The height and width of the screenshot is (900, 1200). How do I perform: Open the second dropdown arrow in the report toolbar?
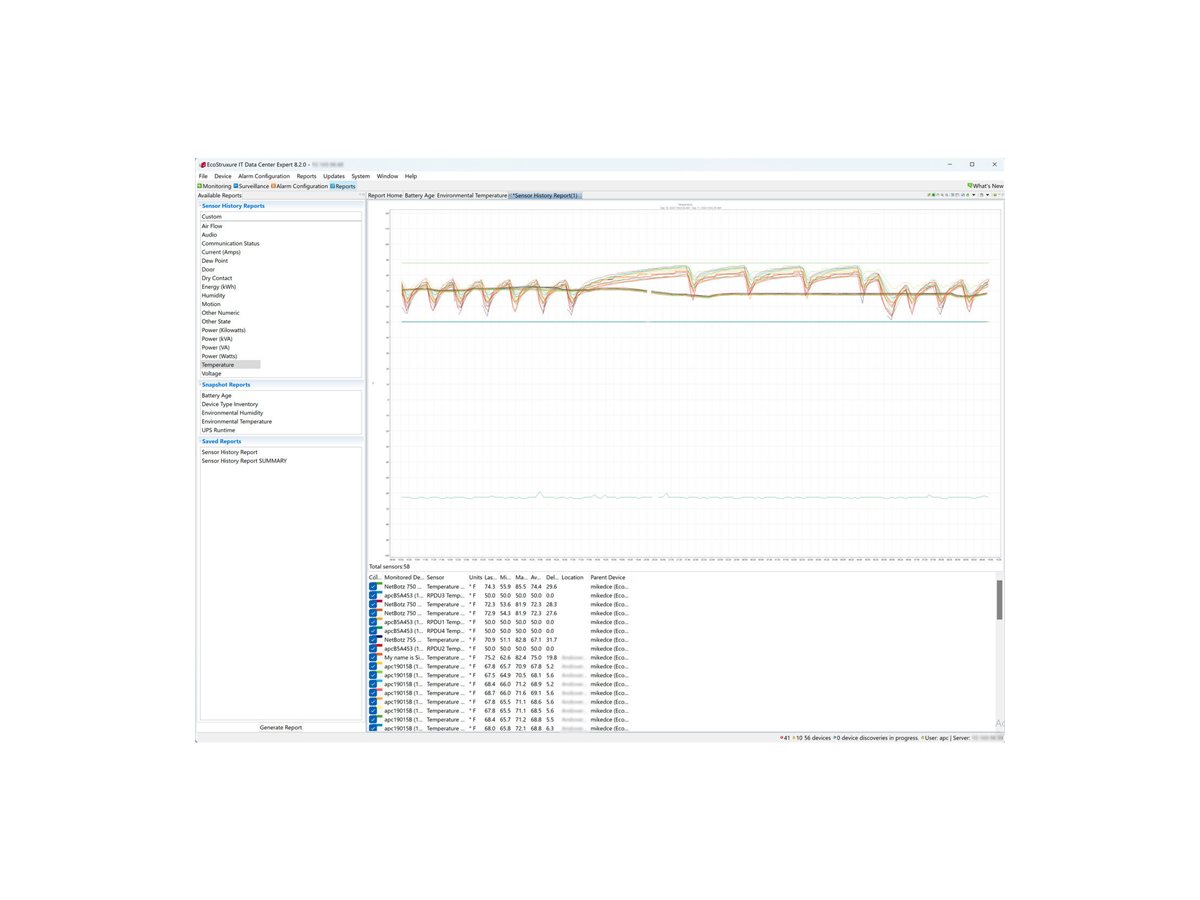click(988, 195)
